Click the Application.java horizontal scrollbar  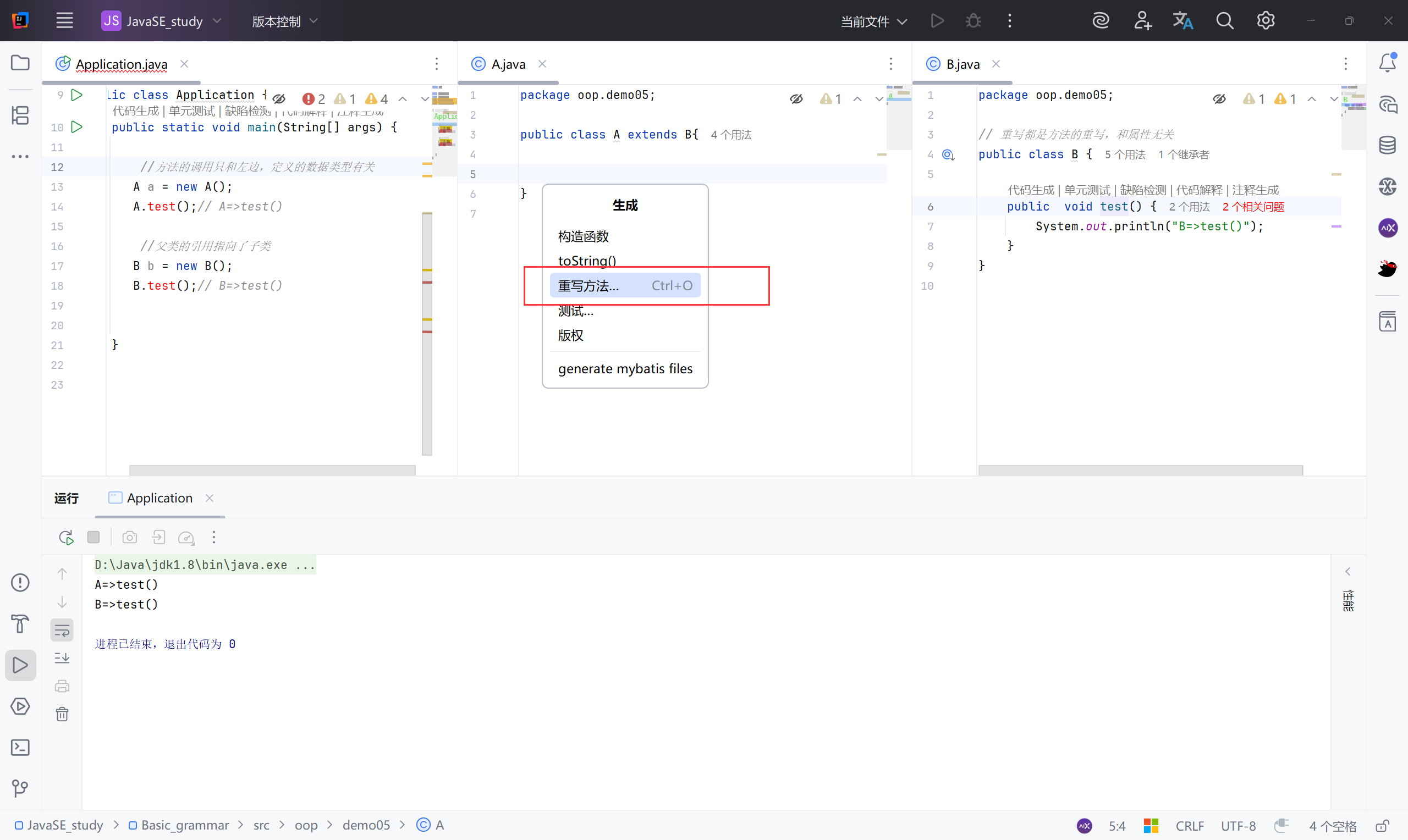tap(272, 471)
